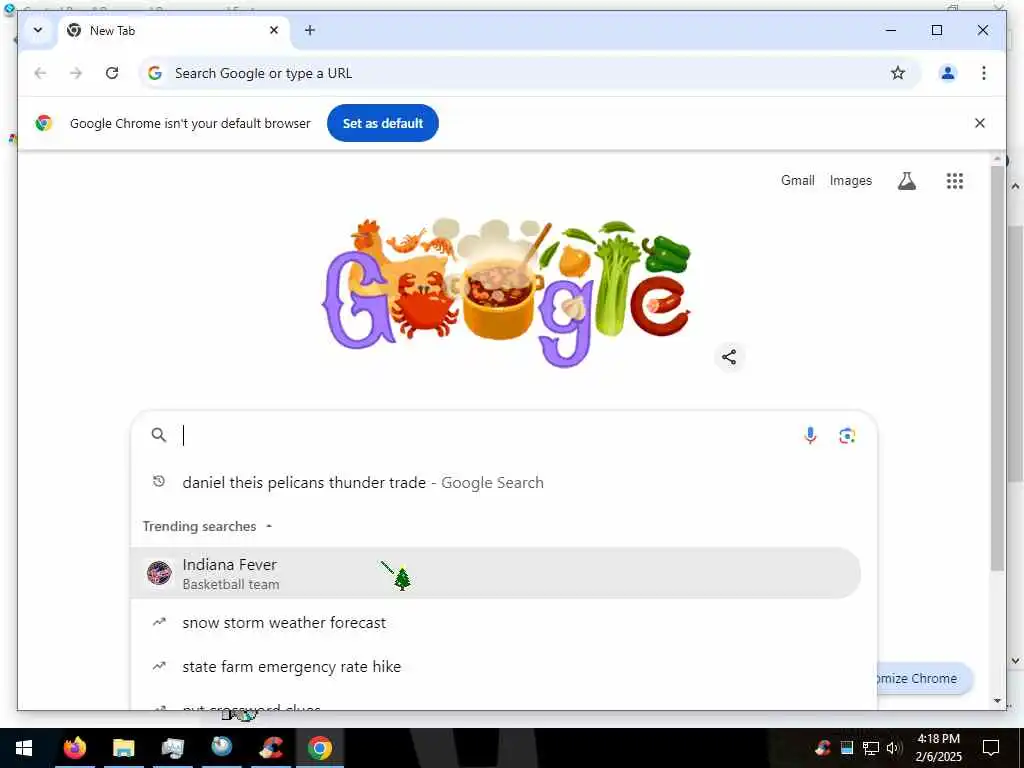The image size is (1024, 768).
Task: Select the New Tab tab
Action: tap(174, 31)
